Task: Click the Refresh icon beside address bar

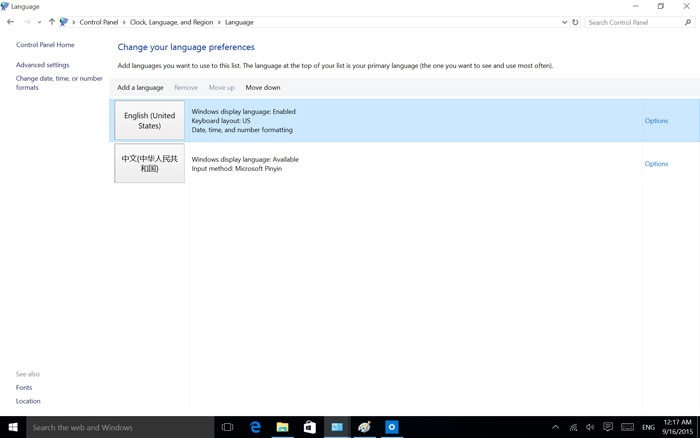Action: 575,22
